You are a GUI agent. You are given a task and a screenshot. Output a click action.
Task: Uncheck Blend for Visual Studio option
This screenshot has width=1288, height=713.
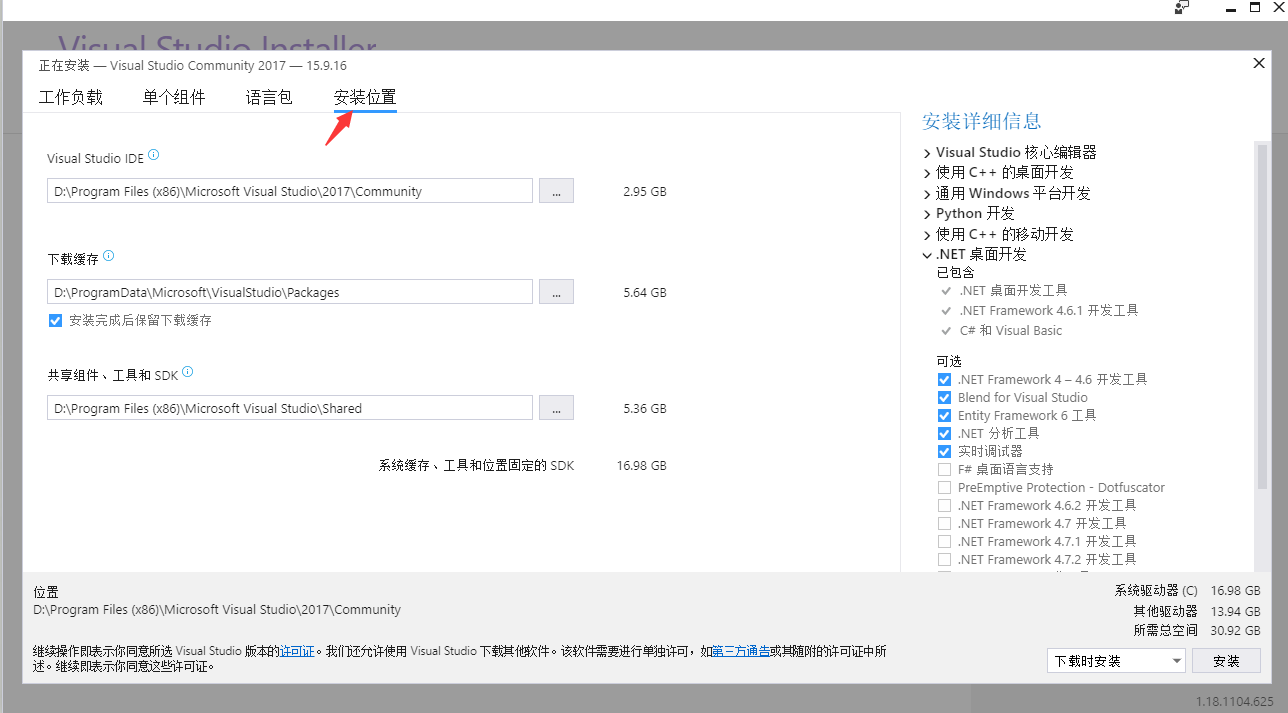point(944,398)
